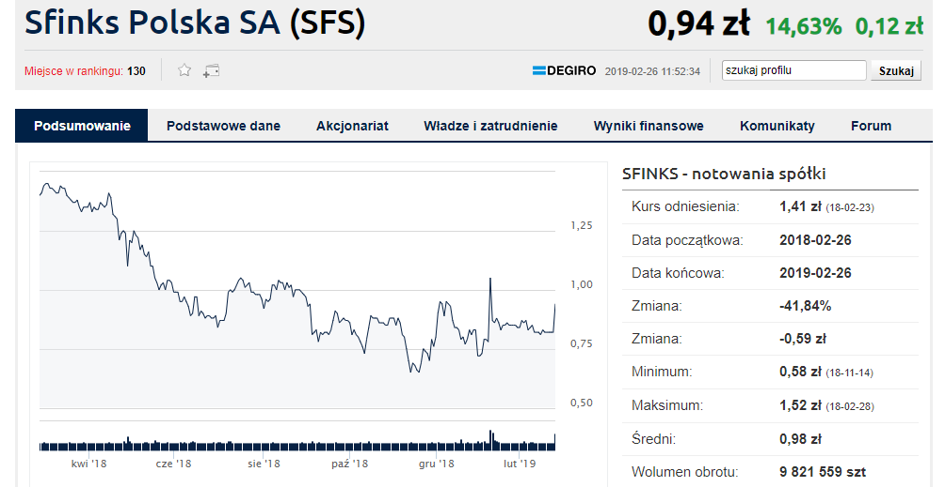Open the Władze i zatrudnienie tab
This screenshot has height=487, width=945.
coord(491,126)
